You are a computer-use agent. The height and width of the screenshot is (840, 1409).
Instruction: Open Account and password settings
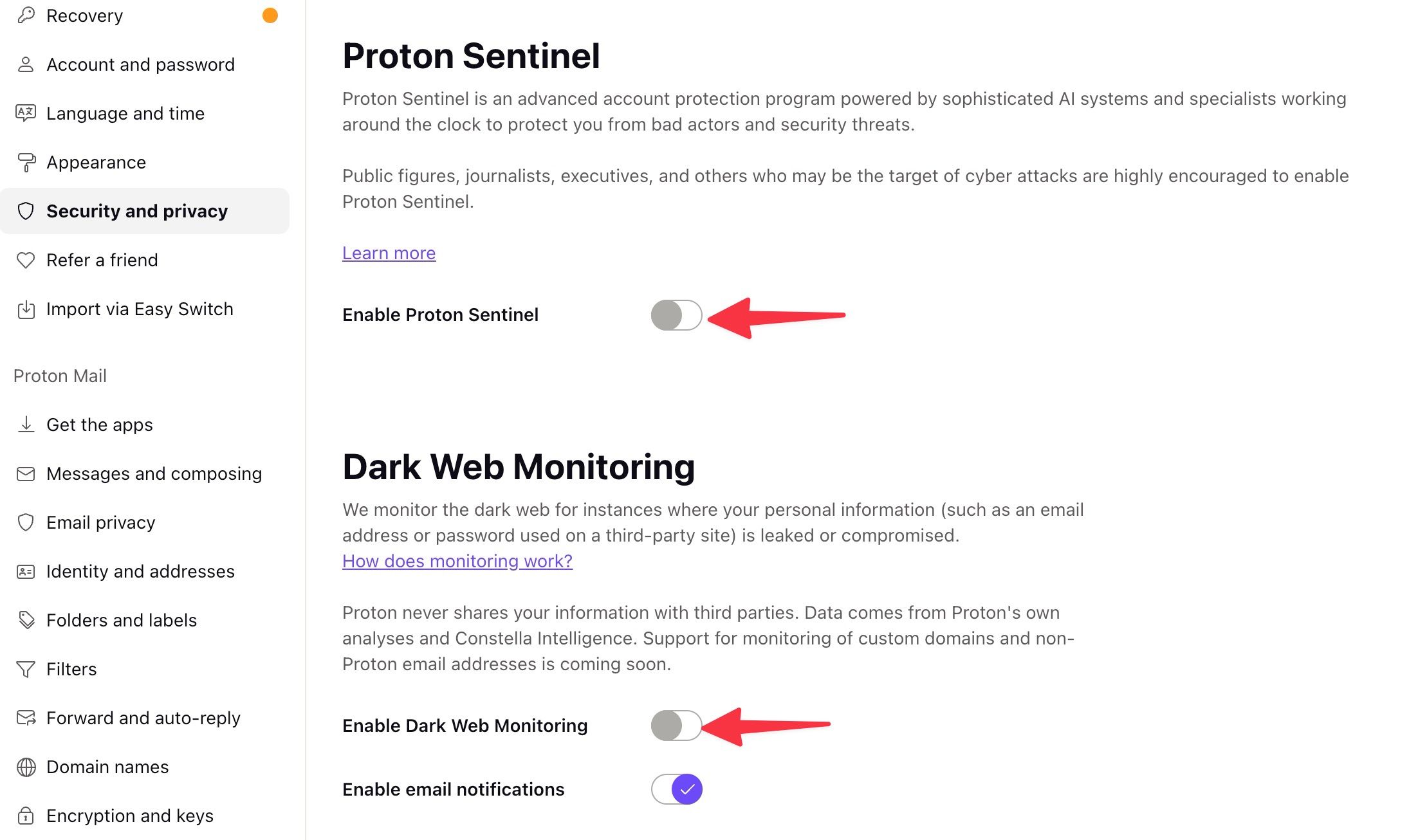pyautogui.click(x=140, y=63)
